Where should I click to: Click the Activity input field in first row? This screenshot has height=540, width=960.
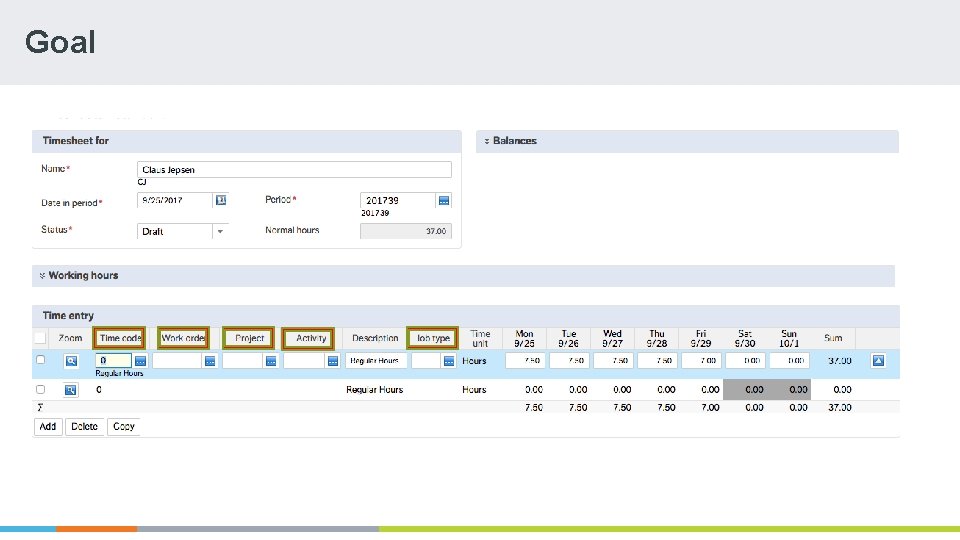(304, 361)
